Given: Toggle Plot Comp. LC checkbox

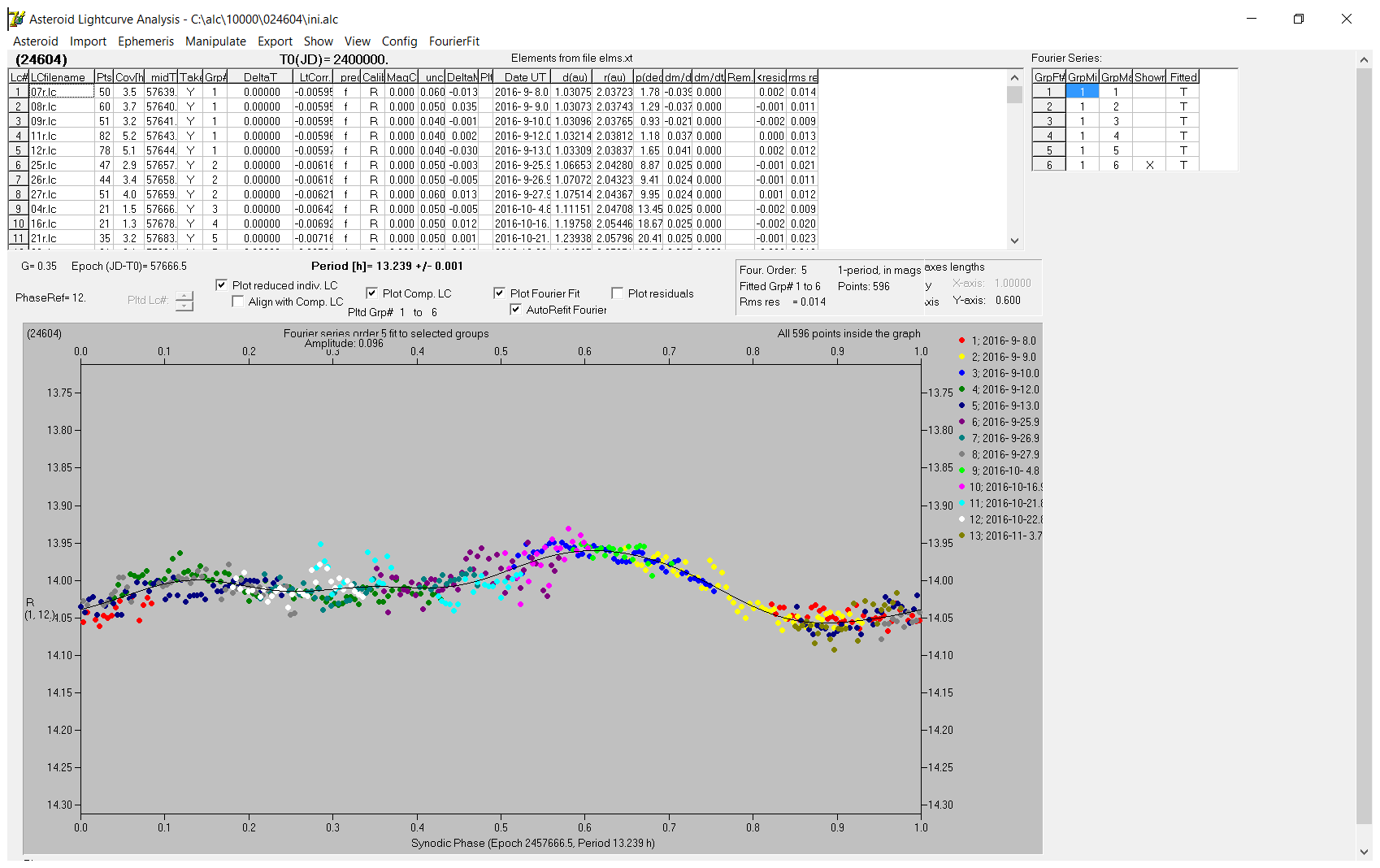Looking at the screenshot, I should [x=371, y=293].
